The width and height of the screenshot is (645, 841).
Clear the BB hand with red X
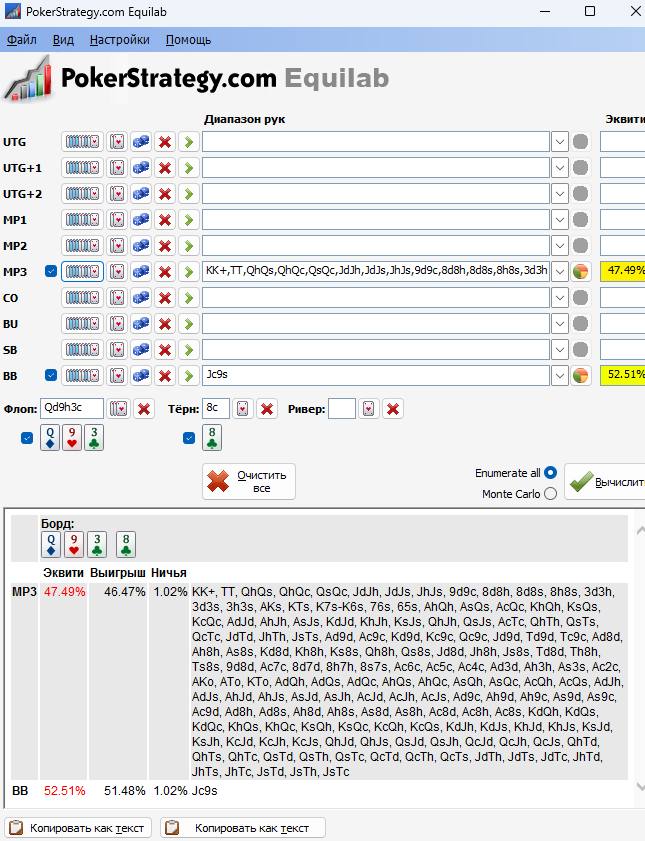pyautogui.click(x=165, y=375)
